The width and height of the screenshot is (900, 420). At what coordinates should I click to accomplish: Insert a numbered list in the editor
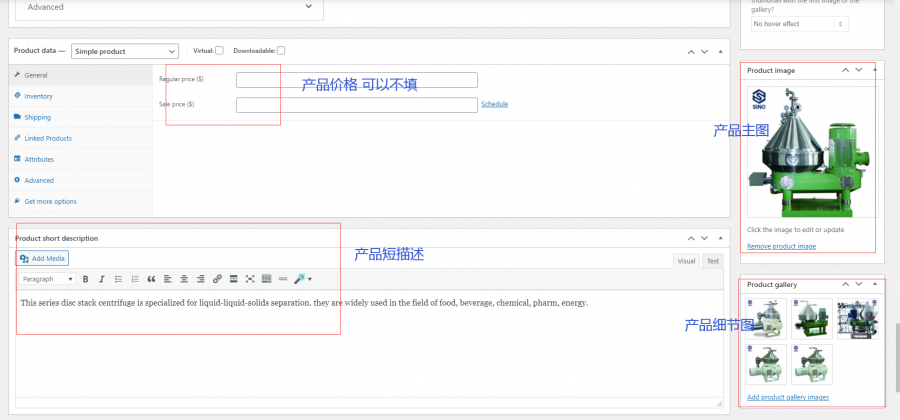[x=135, y=279]
